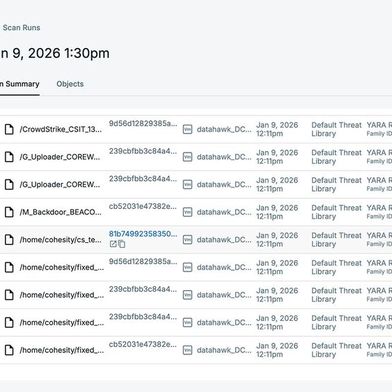This screenshot has height=392, width=392.
Task: Select the /home/cohesity/cs_te... file path
Action: click(60, 240)
